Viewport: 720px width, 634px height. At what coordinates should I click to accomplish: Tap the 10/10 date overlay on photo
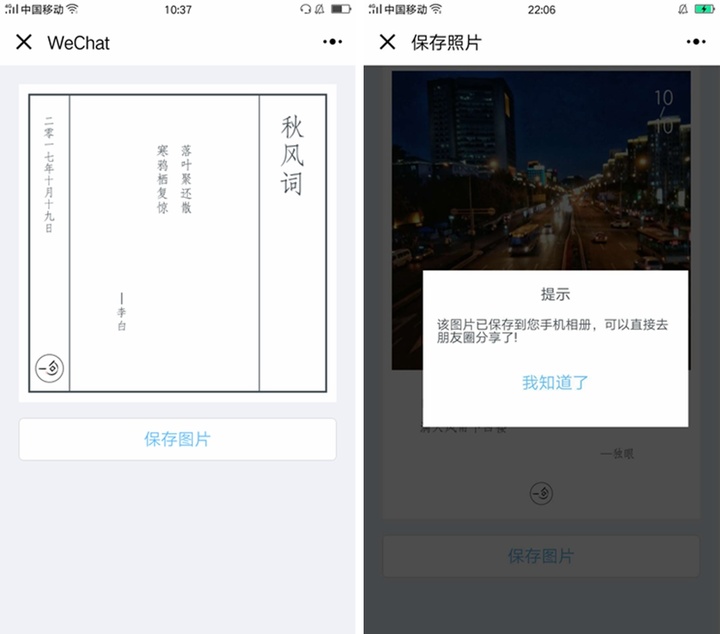[664, 112]
